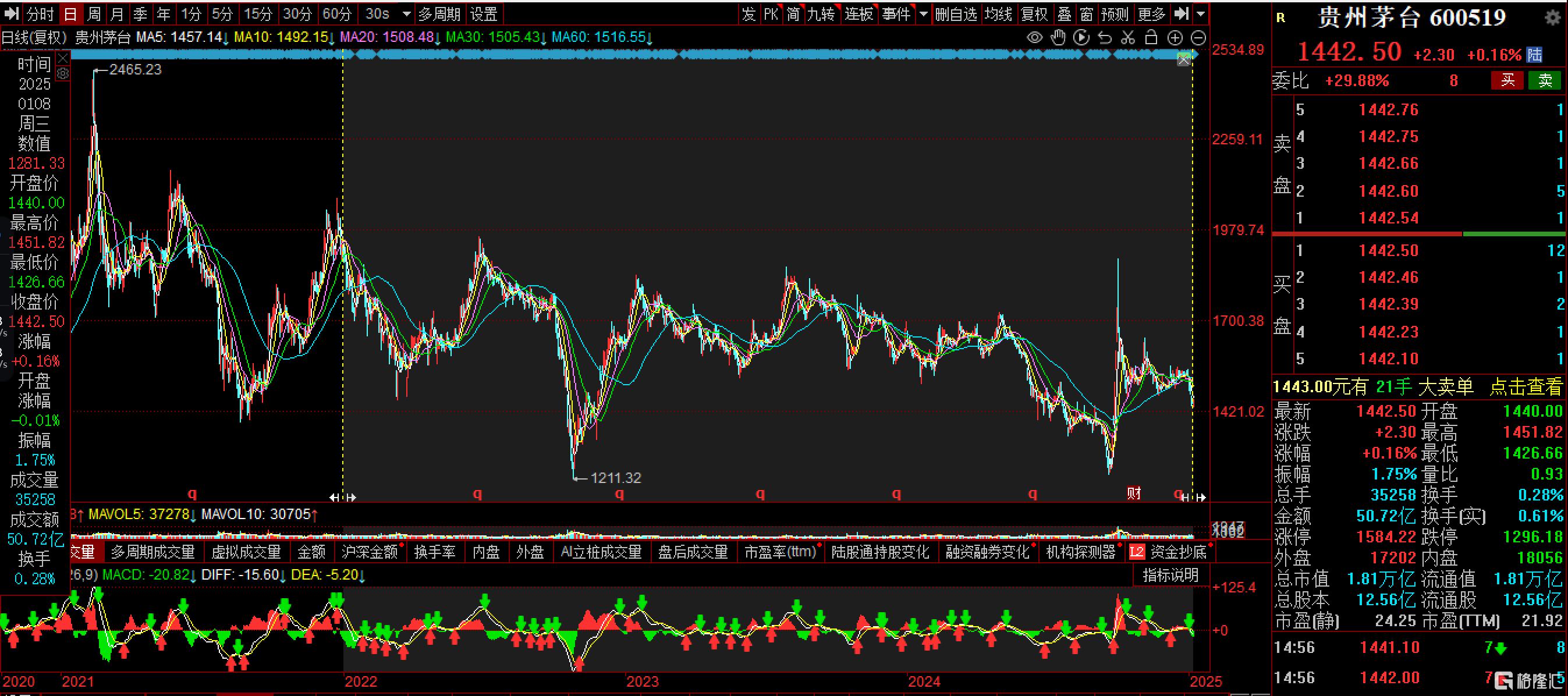Click the red 买 buy button
Image resolution: width=1568 pixels, height=696 pixels.
pos(1507,80)
